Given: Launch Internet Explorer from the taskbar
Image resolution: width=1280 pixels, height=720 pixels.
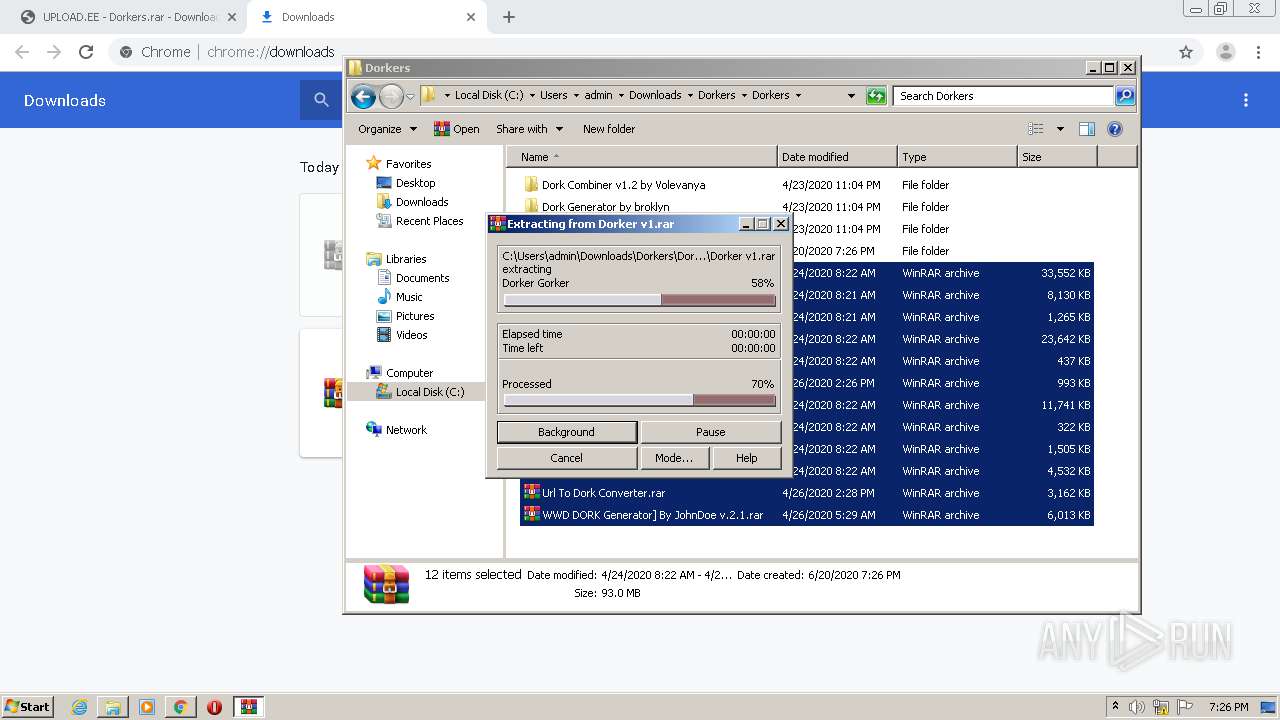Looking at the screenshot, I should (x=79, y=707).
